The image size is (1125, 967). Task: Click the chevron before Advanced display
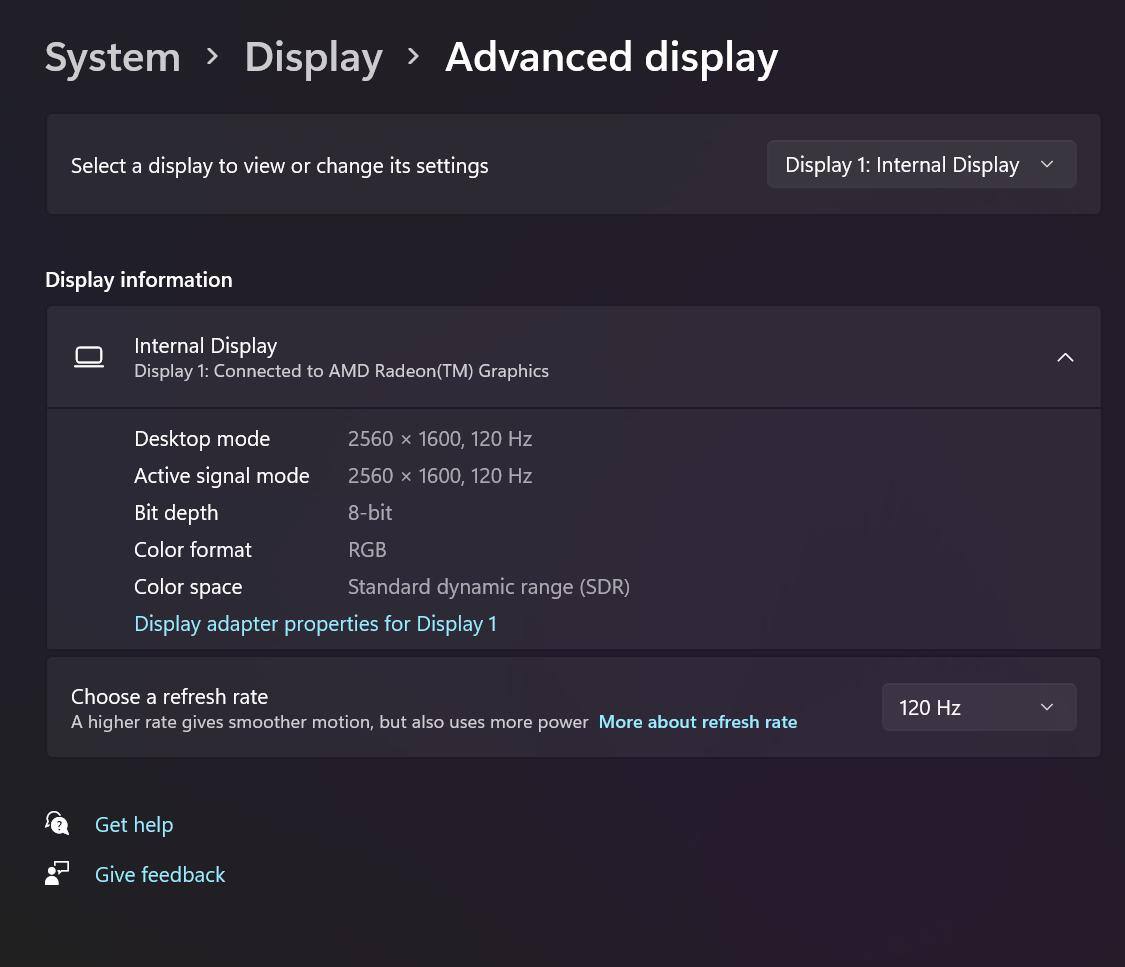[413, 57]
